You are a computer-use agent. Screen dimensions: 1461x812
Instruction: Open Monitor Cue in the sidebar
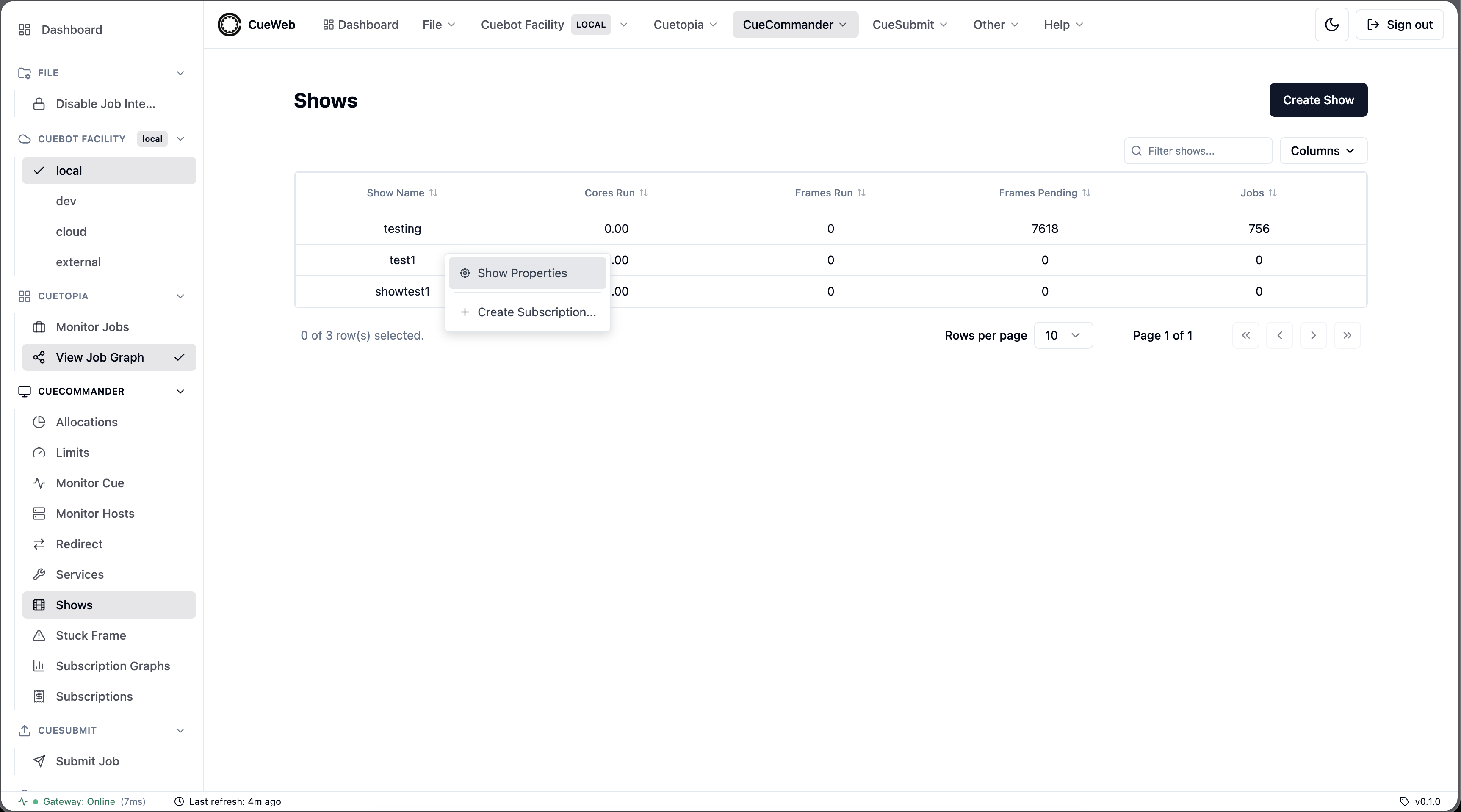[x=109, y=483]
